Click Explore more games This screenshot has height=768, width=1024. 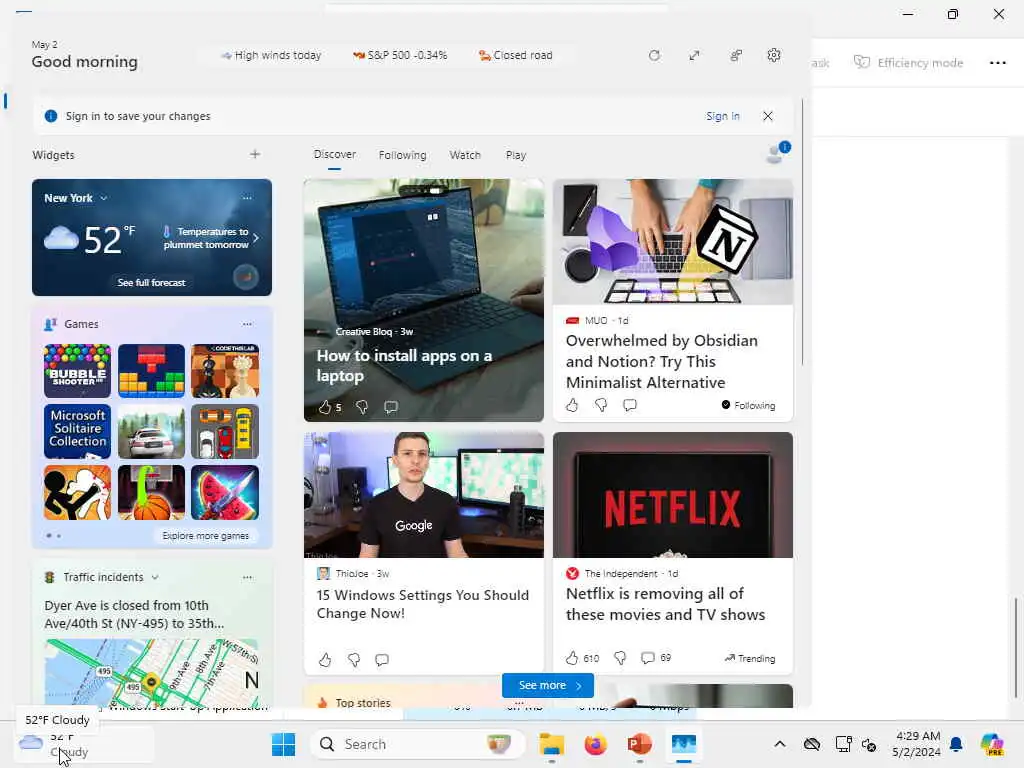coord(205,536)
